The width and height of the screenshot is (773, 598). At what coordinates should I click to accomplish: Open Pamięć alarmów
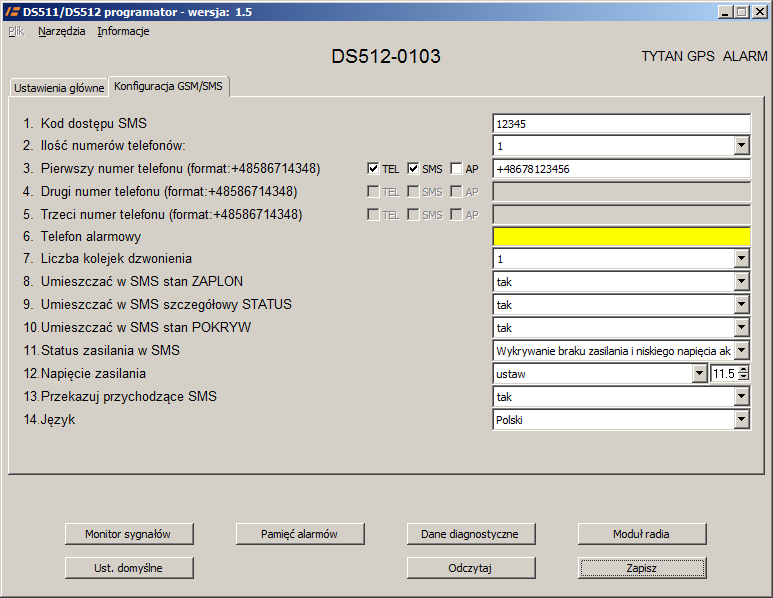click(300, 534)
